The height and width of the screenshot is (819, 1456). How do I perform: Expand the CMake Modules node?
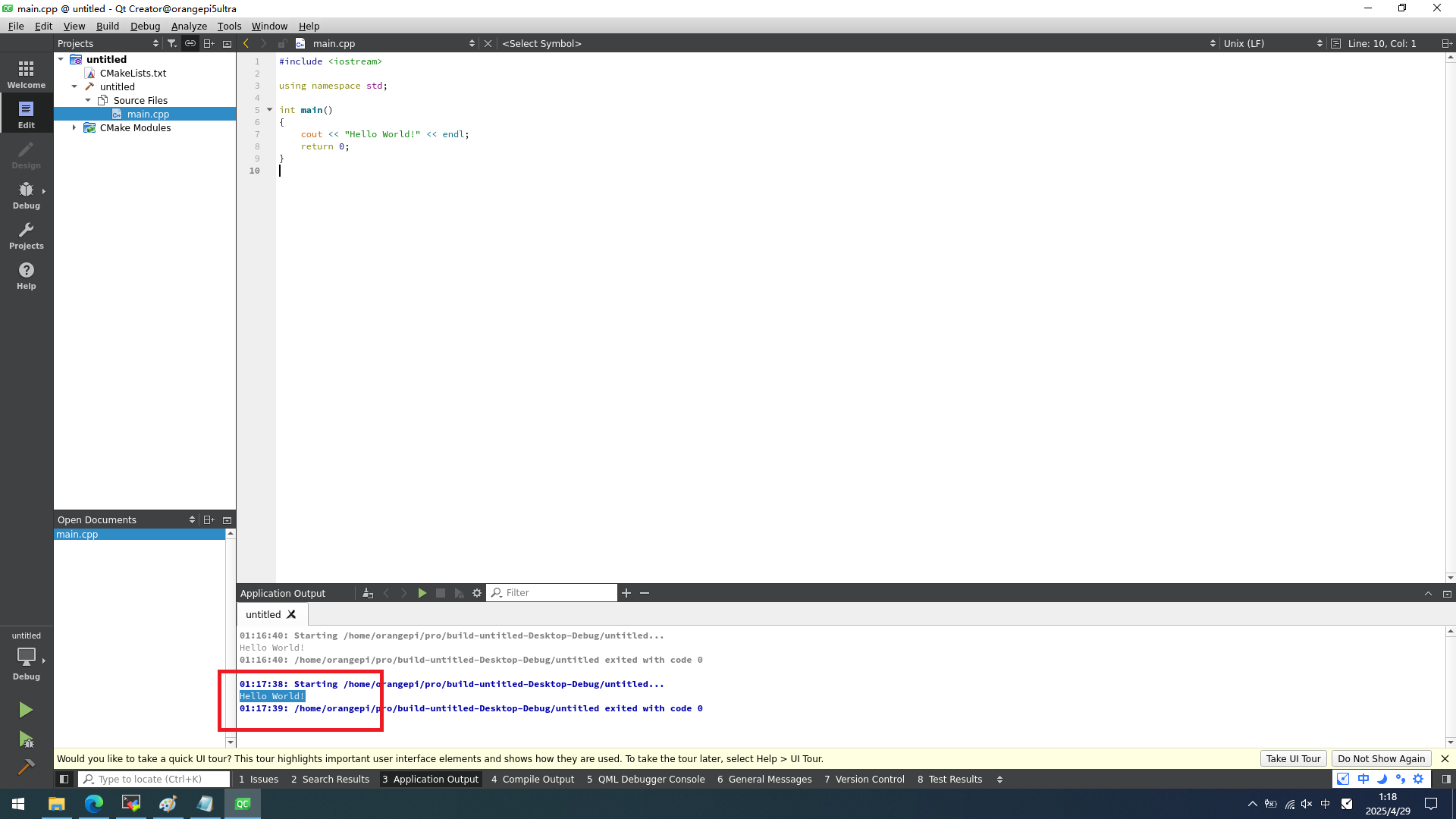coord(74,127)
